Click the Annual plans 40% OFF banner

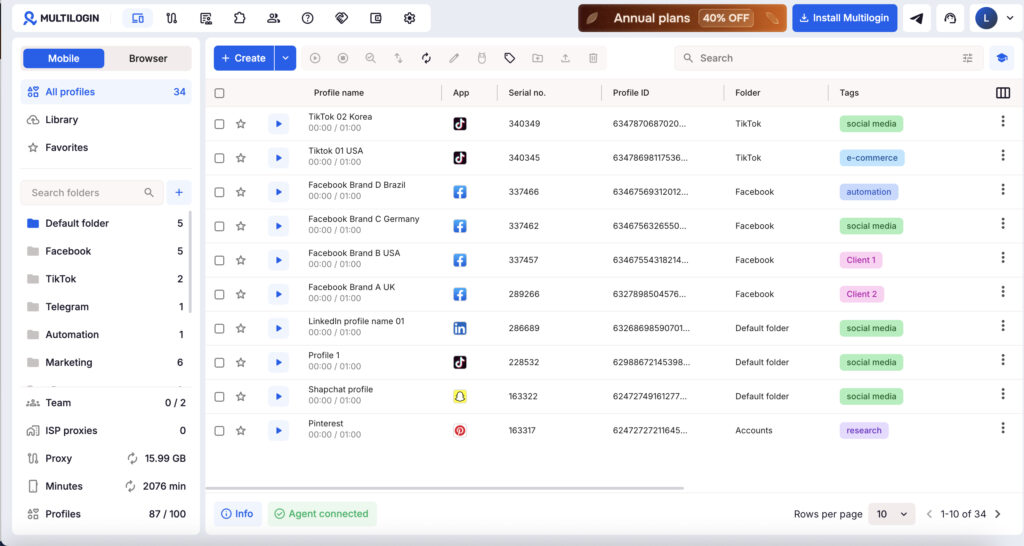tap(682, 18)
